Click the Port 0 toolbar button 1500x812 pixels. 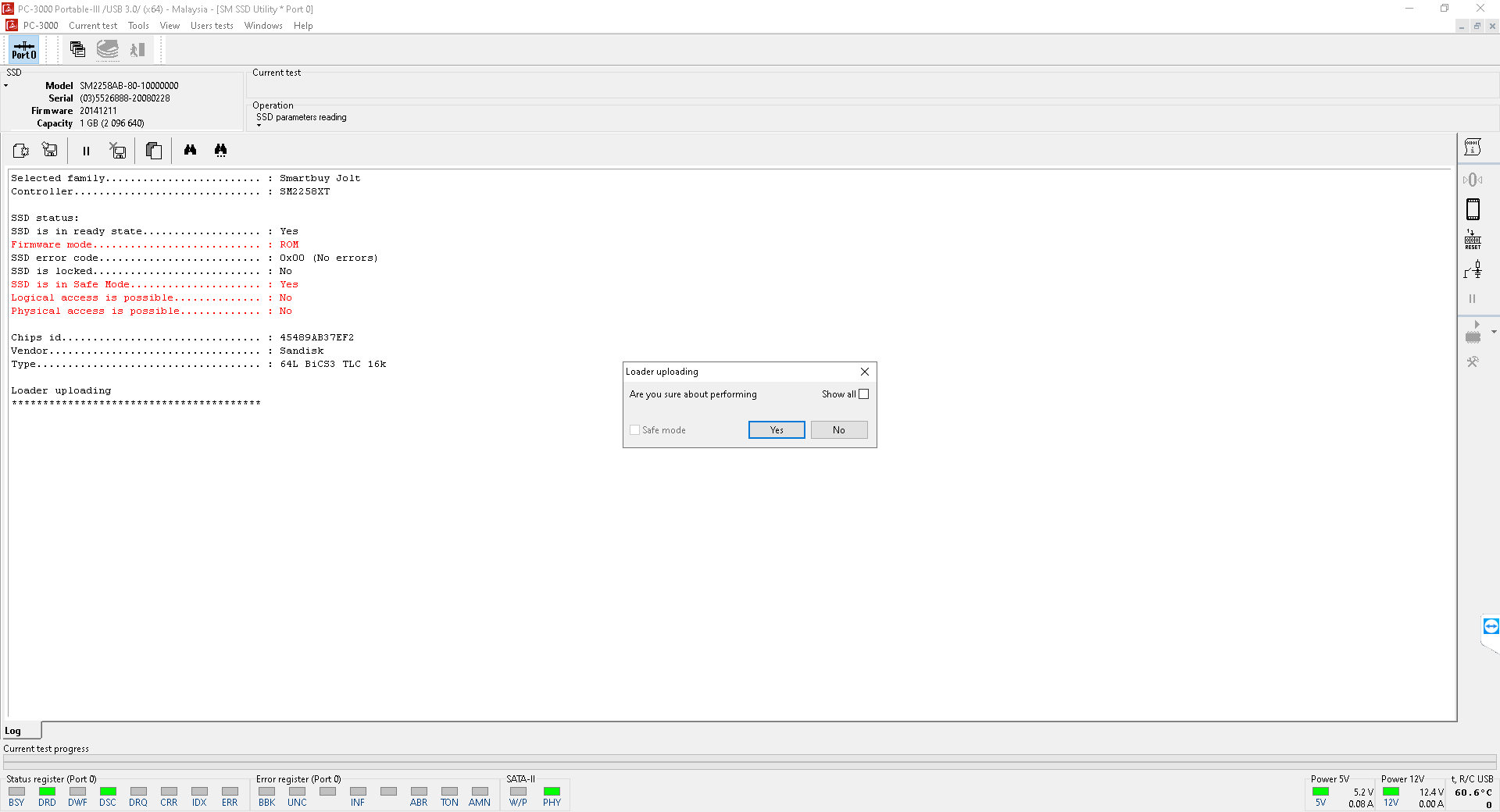coord(23,51)
